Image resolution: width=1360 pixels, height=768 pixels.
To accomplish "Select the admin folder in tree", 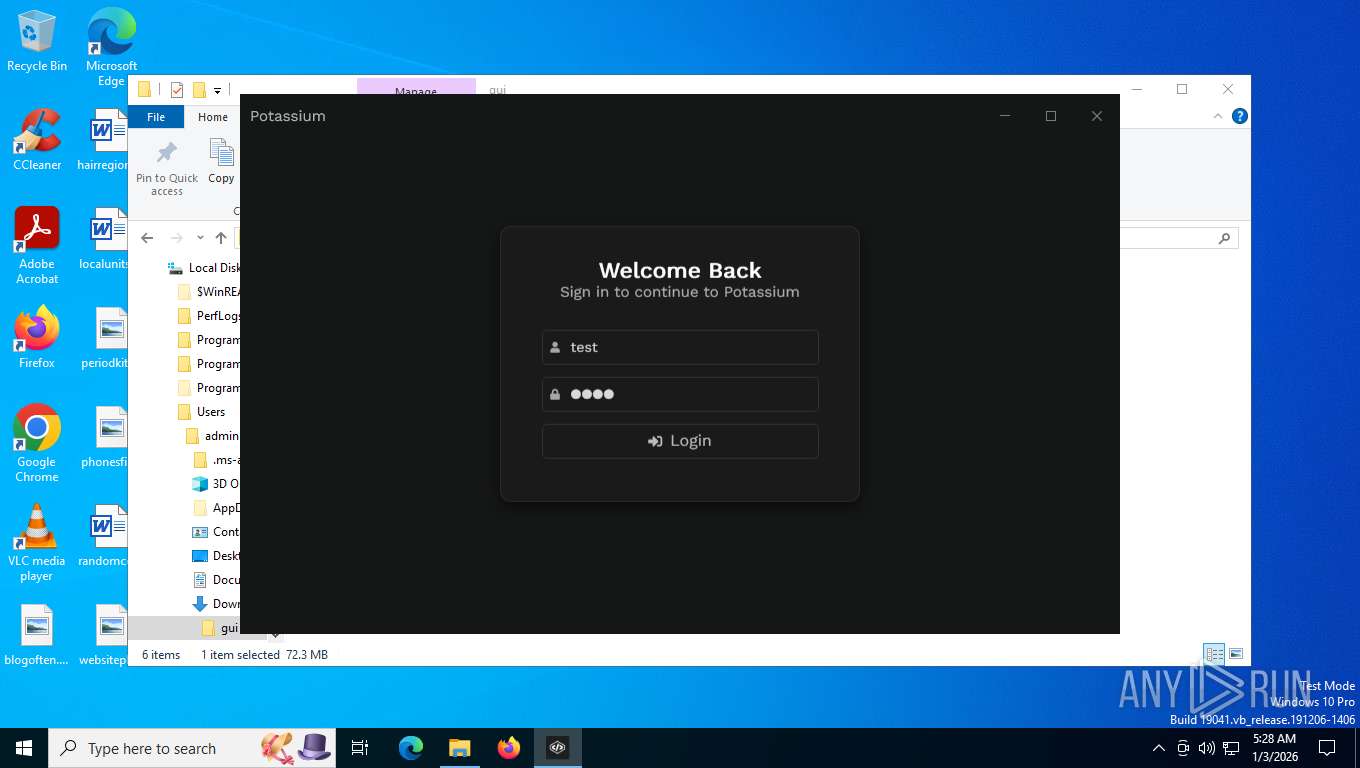I will pyautogui.click(x=212, y=436).
